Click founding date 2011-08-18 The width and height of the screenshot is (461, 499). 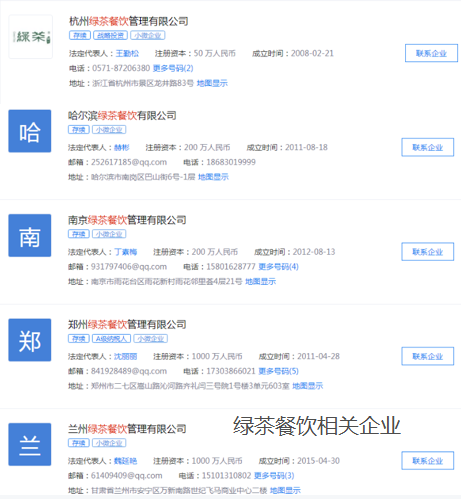click(x=306, y=147)
